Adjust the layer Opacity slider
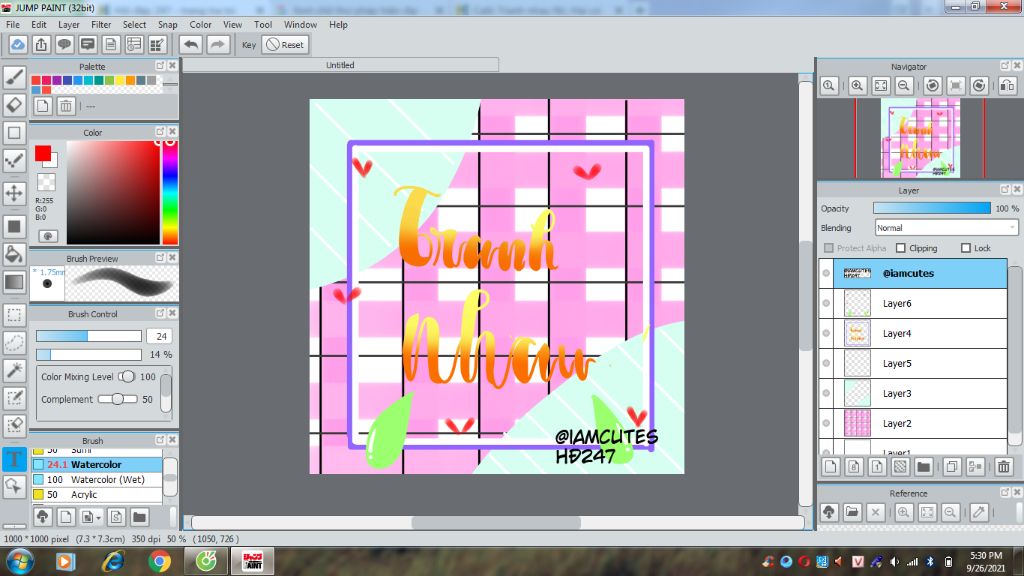The image size is (1024, 576). pos(932,208)
